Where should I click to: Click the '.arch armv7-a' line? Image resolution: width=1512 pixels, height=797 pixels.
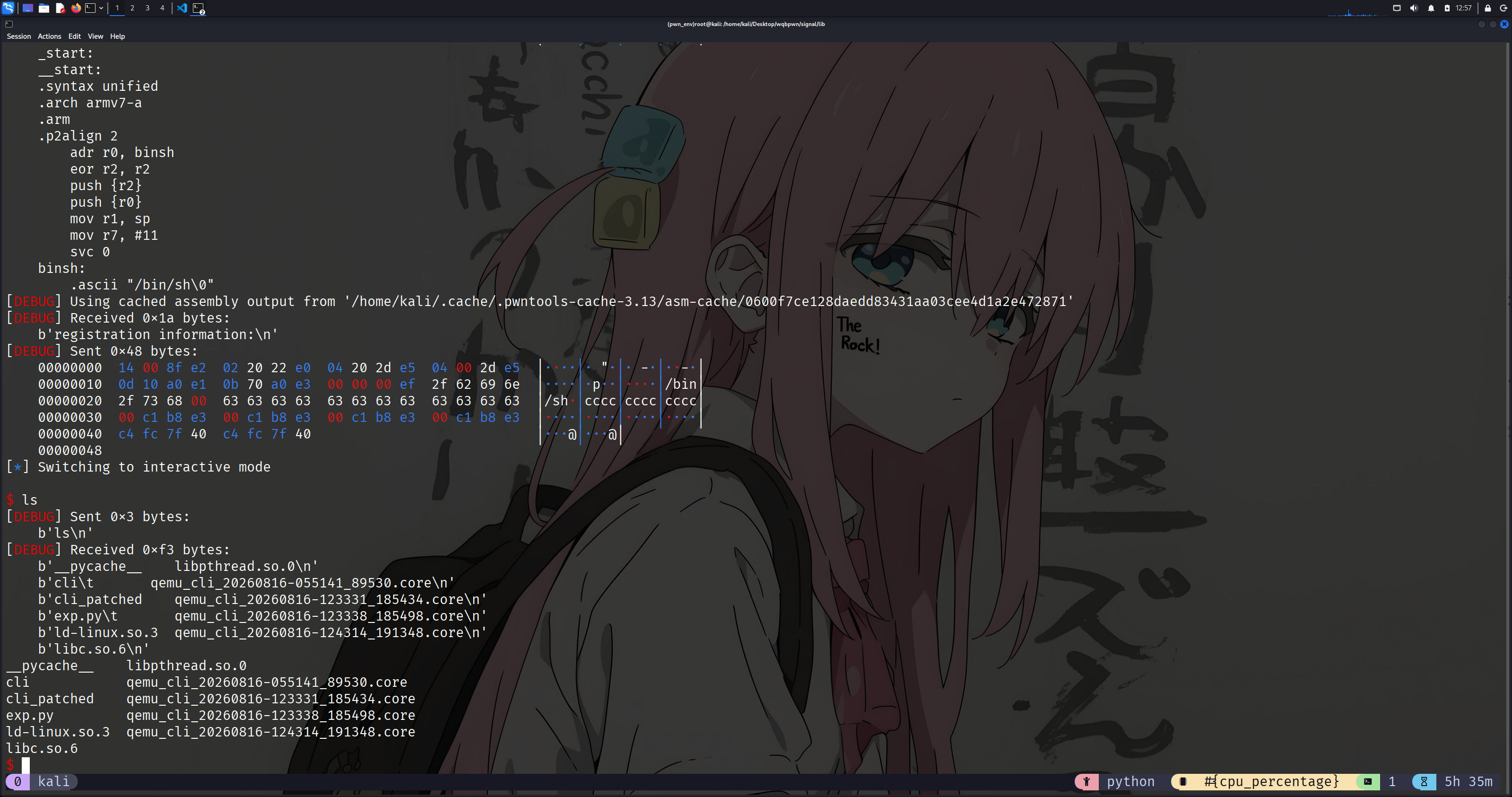(x=90, y=103)
